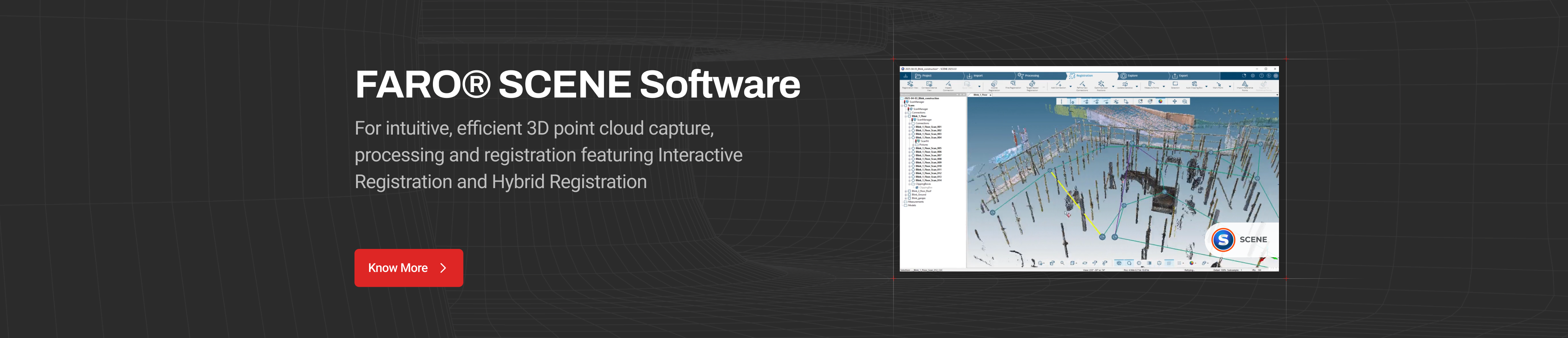Select Blink_Ground in the Structure tree
This screenshot has height=338, width=1568.
[919, 195]
